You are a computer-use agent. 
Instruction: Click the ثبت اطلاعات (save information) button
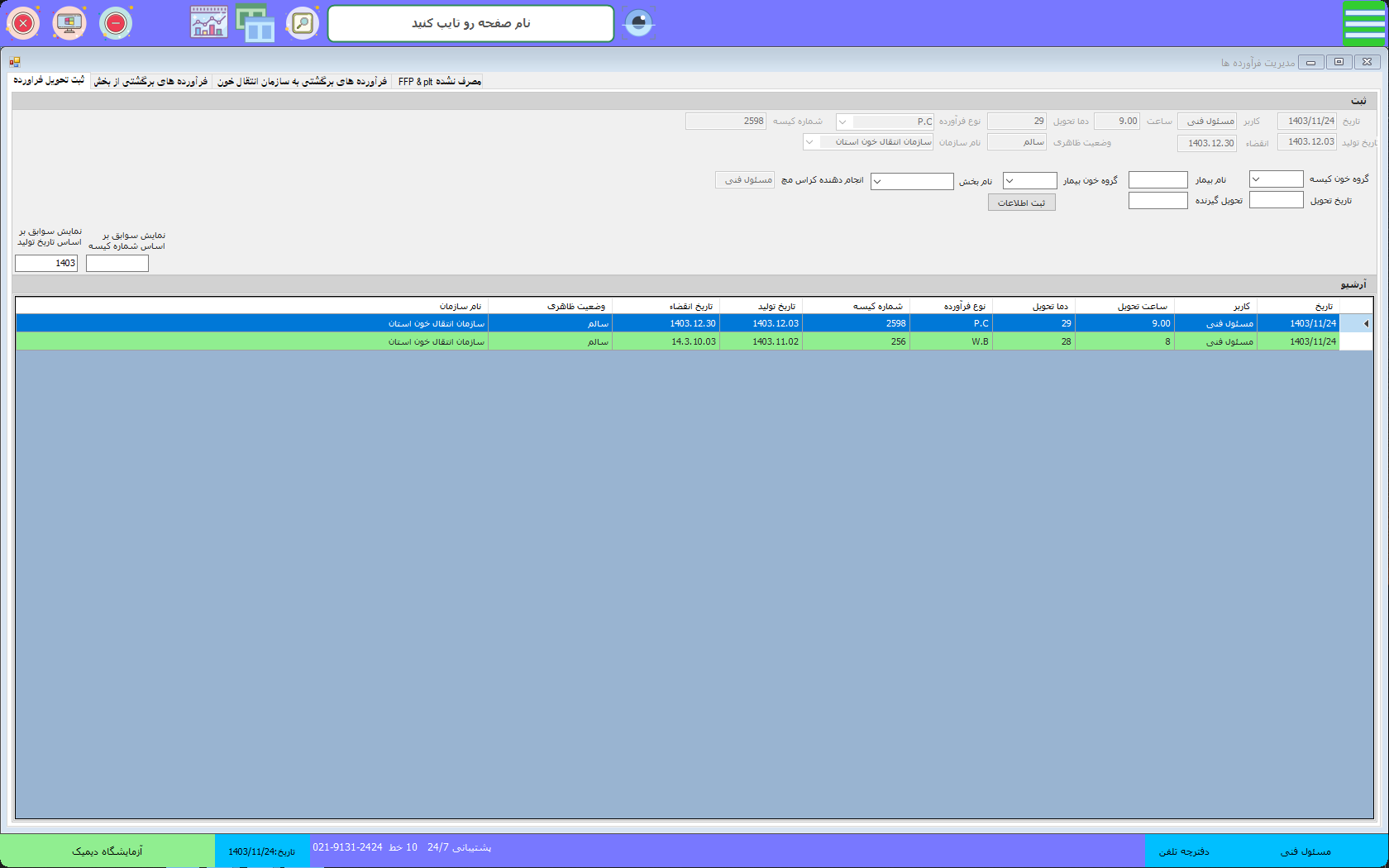click(x=1021, y=203)
